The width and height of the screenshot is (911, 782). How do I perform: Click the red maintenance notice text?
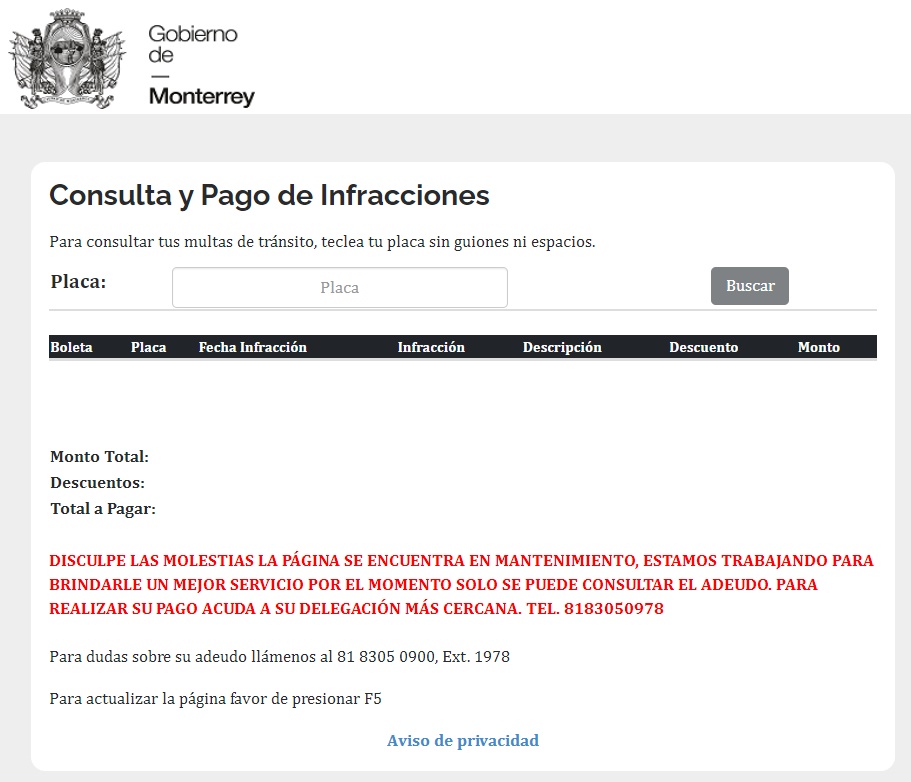click(461, 584)
